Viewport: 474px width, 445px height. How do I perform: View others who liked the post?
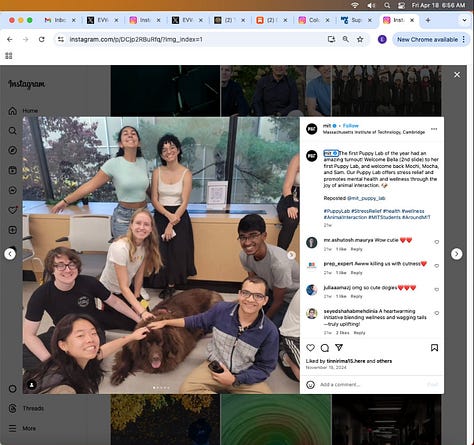384,361
